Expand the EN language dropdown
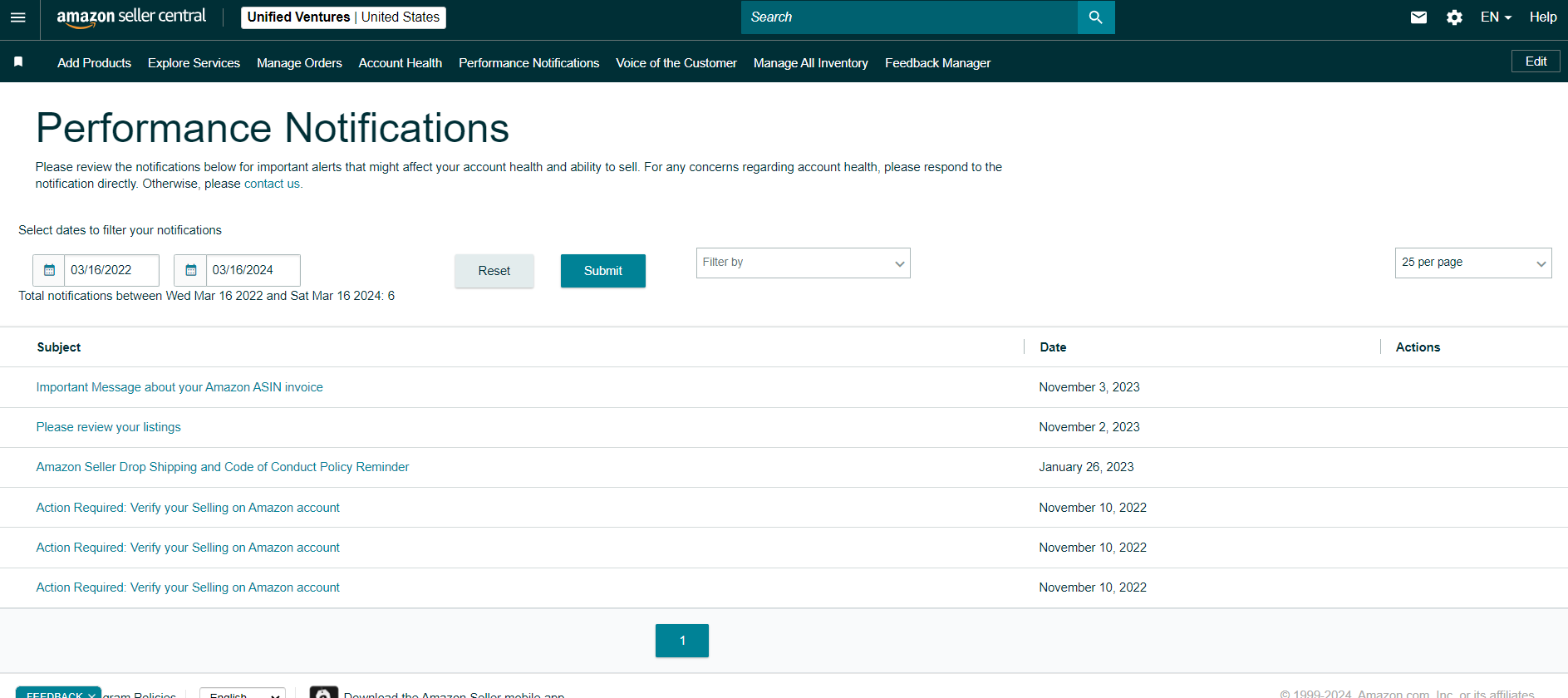 pos(1496,17)
